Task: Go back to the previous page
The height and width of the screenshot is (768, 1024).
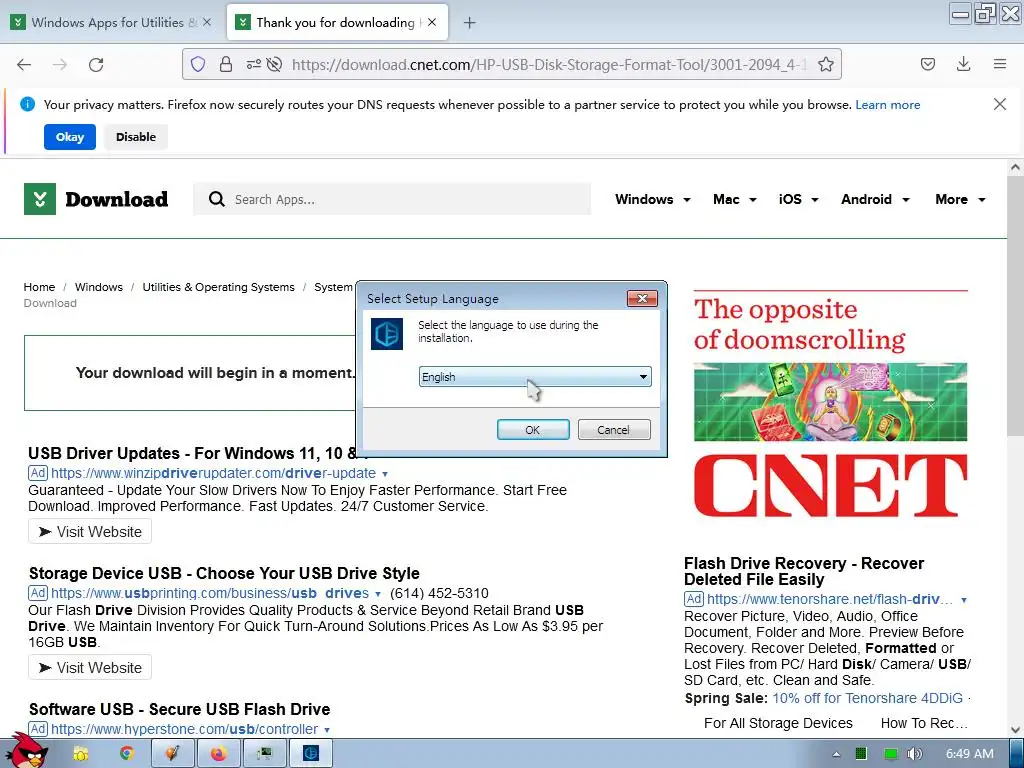Action: click(24, 65)
